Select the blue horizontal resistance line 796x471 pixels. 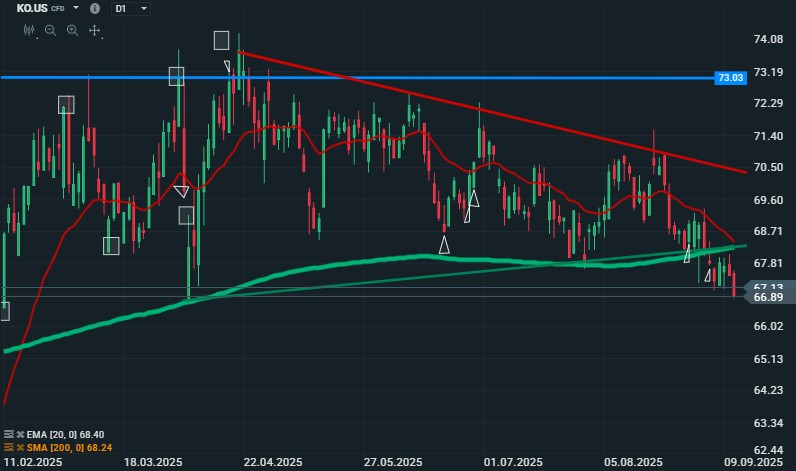[400, 77]
